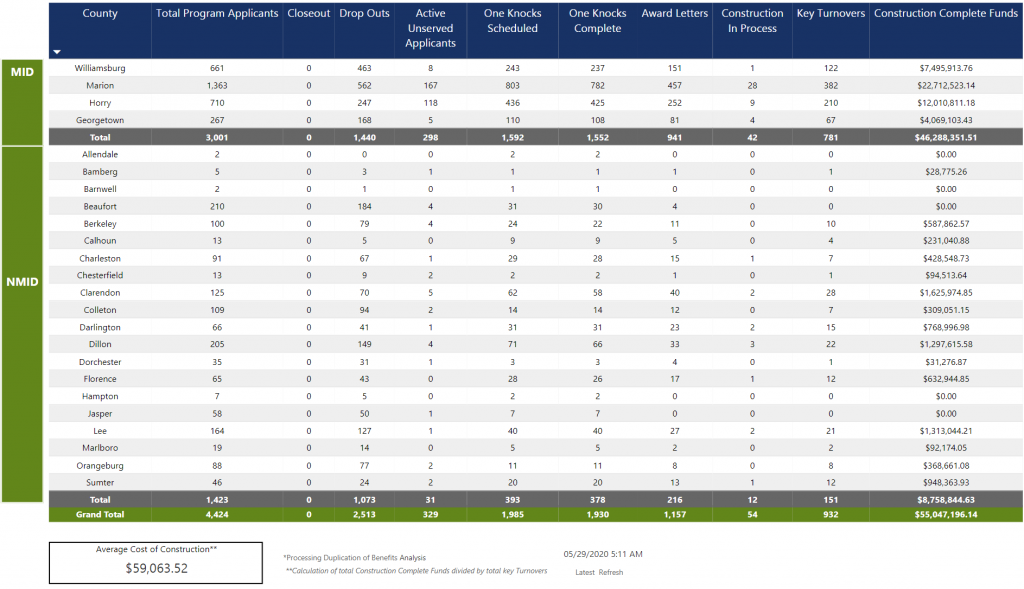Click the Latest Refresh label
This screenshot has height=589, width=1024.
[x=599, y=572]
